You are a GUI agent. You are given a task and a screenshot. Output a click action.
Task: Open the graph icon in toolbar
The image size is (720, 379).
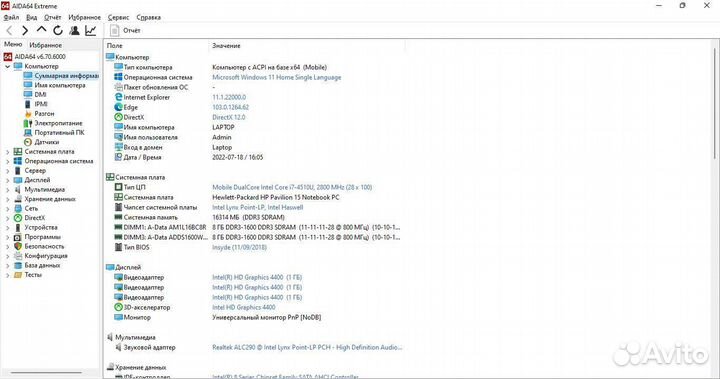91,31
